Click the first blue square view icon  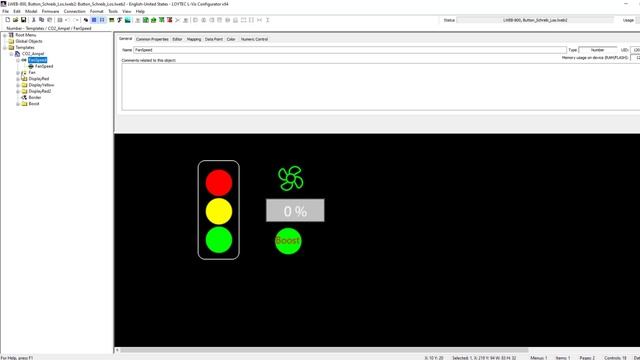coord(94,20)
